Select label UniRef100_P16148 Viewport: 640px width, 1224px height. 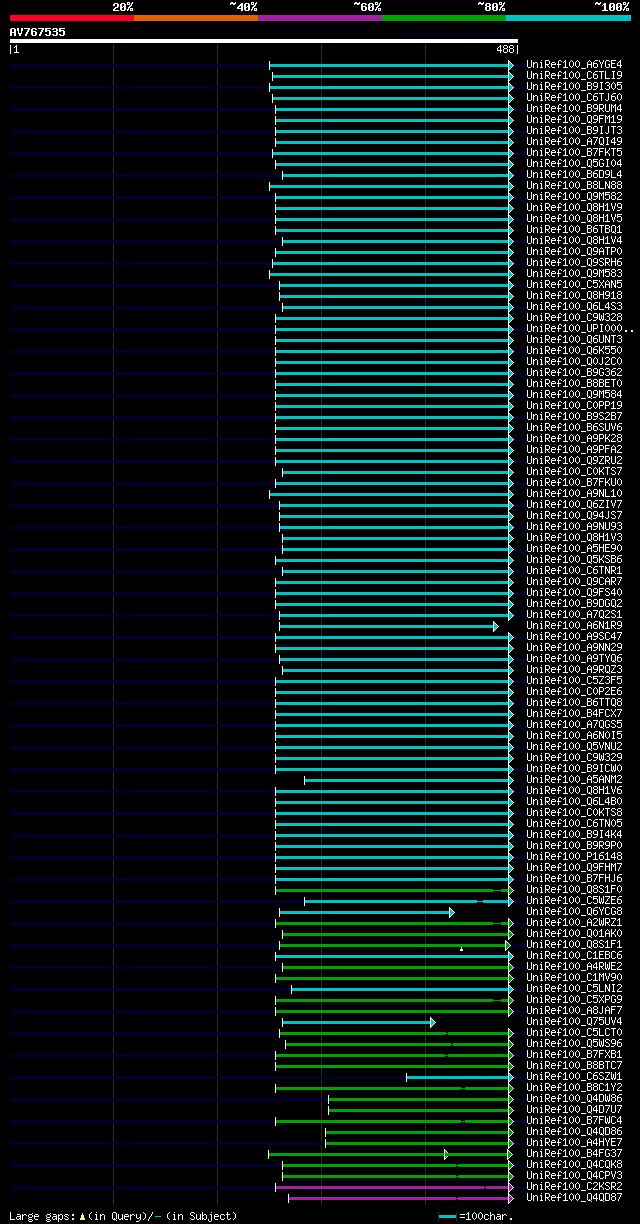pyautogui.click(x=574, y=856)
